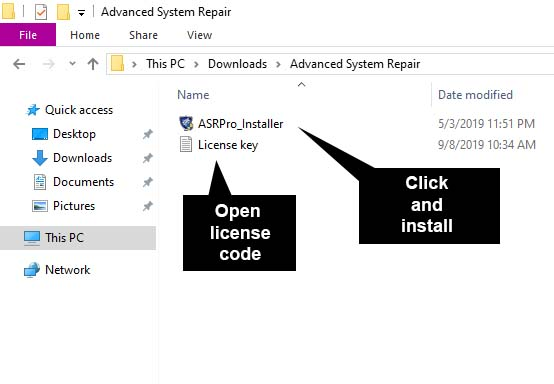Open Downloads in the navigation pane
The height and width of the screenshot is (384, 554).
coord(82,158)
